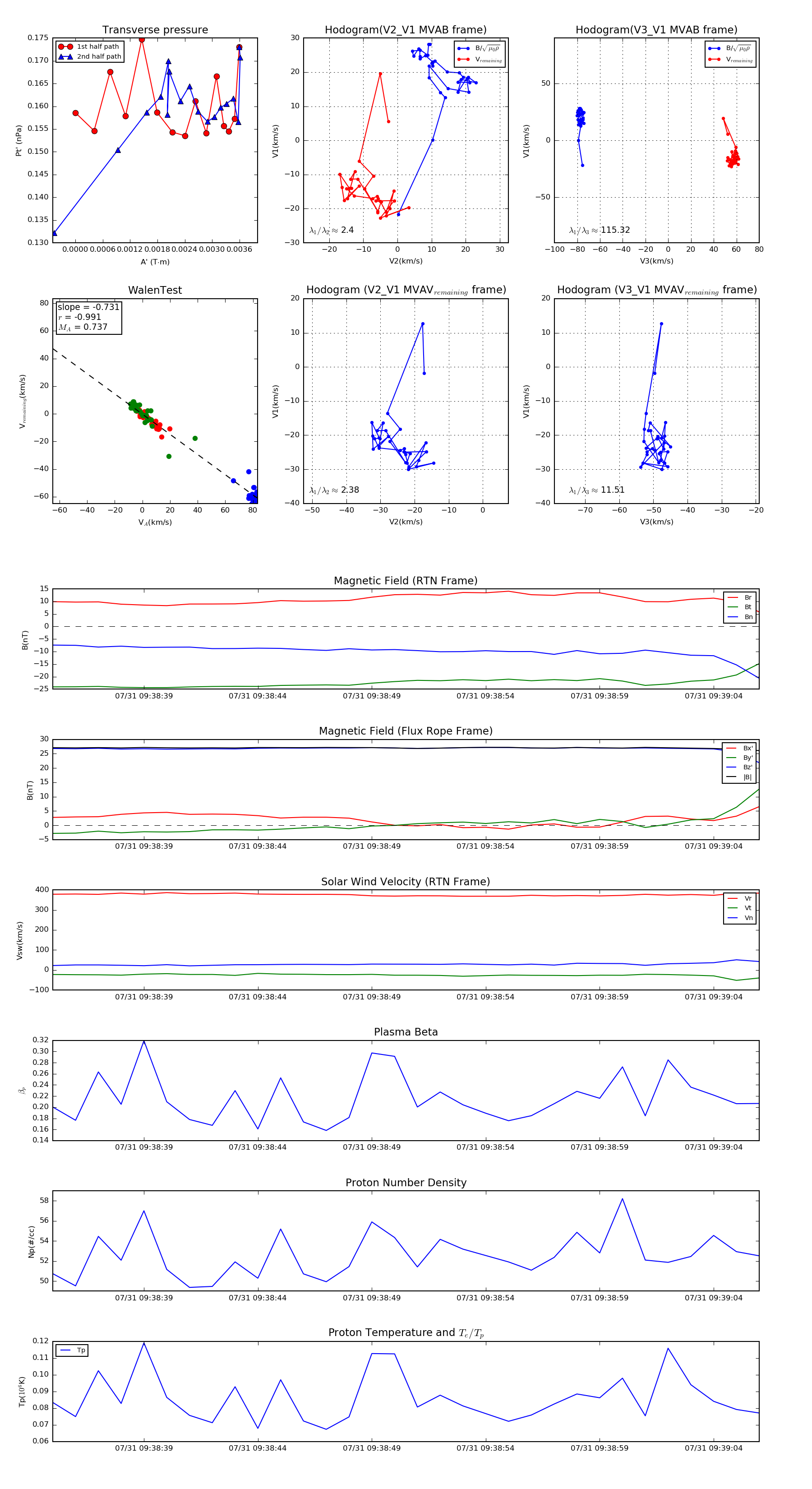
Task: Select the "Bt" legend entry
Action: tap(740, 607)
